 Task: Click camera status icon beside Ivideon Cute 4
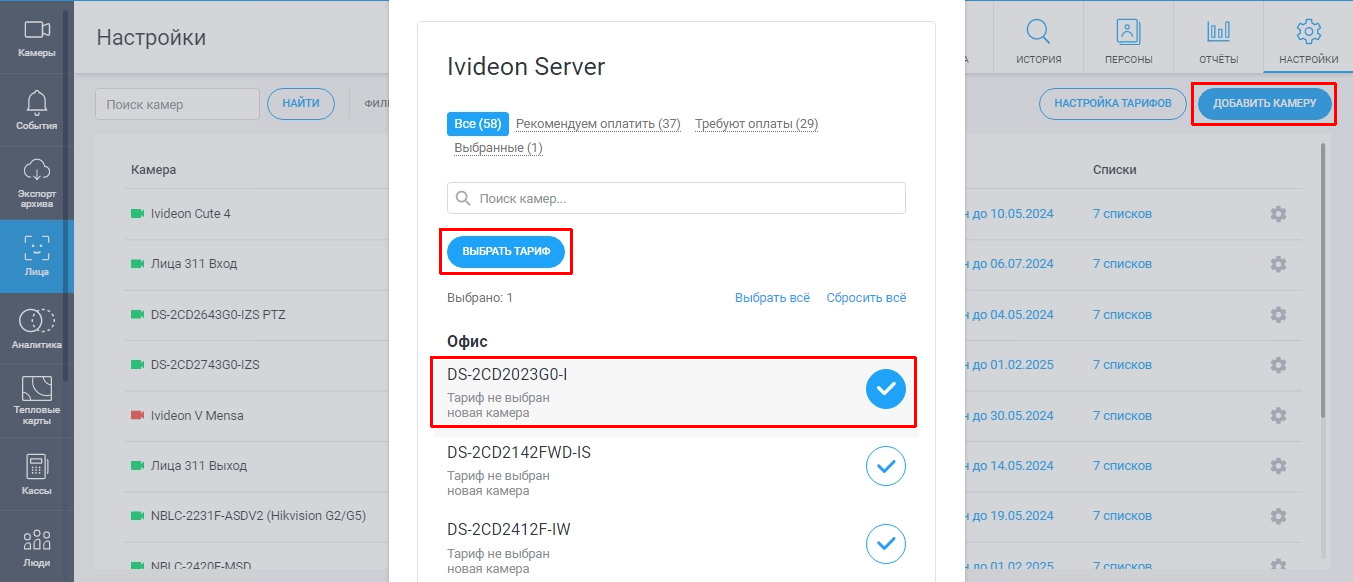(137, 214)
